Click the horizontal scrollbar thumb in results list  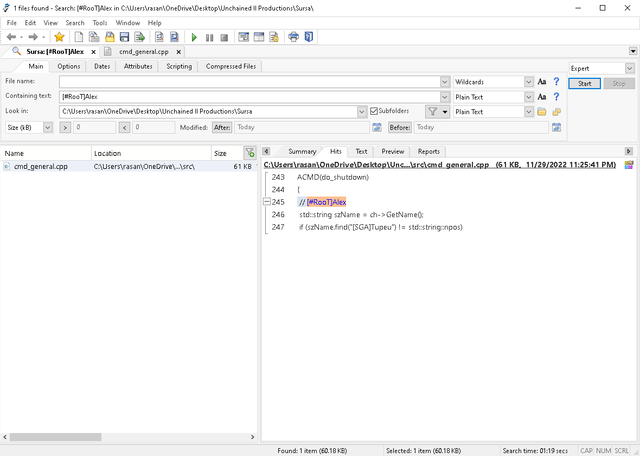point(56,437)
